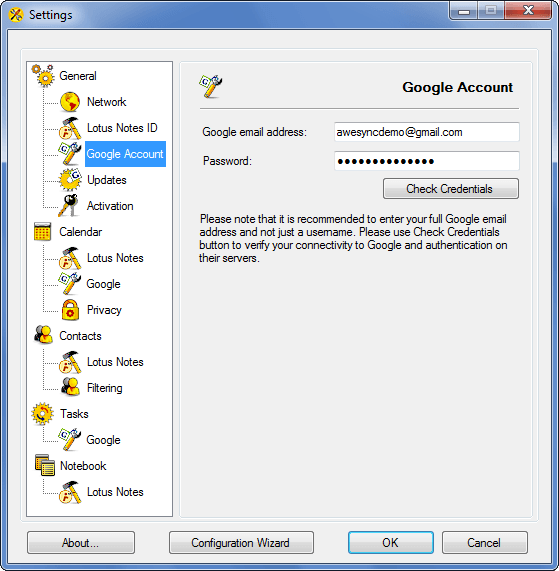Open Lotus Notes ID settings
This screenshot has height=571, width=559.
pyautogui.click(x=122, y=128)
